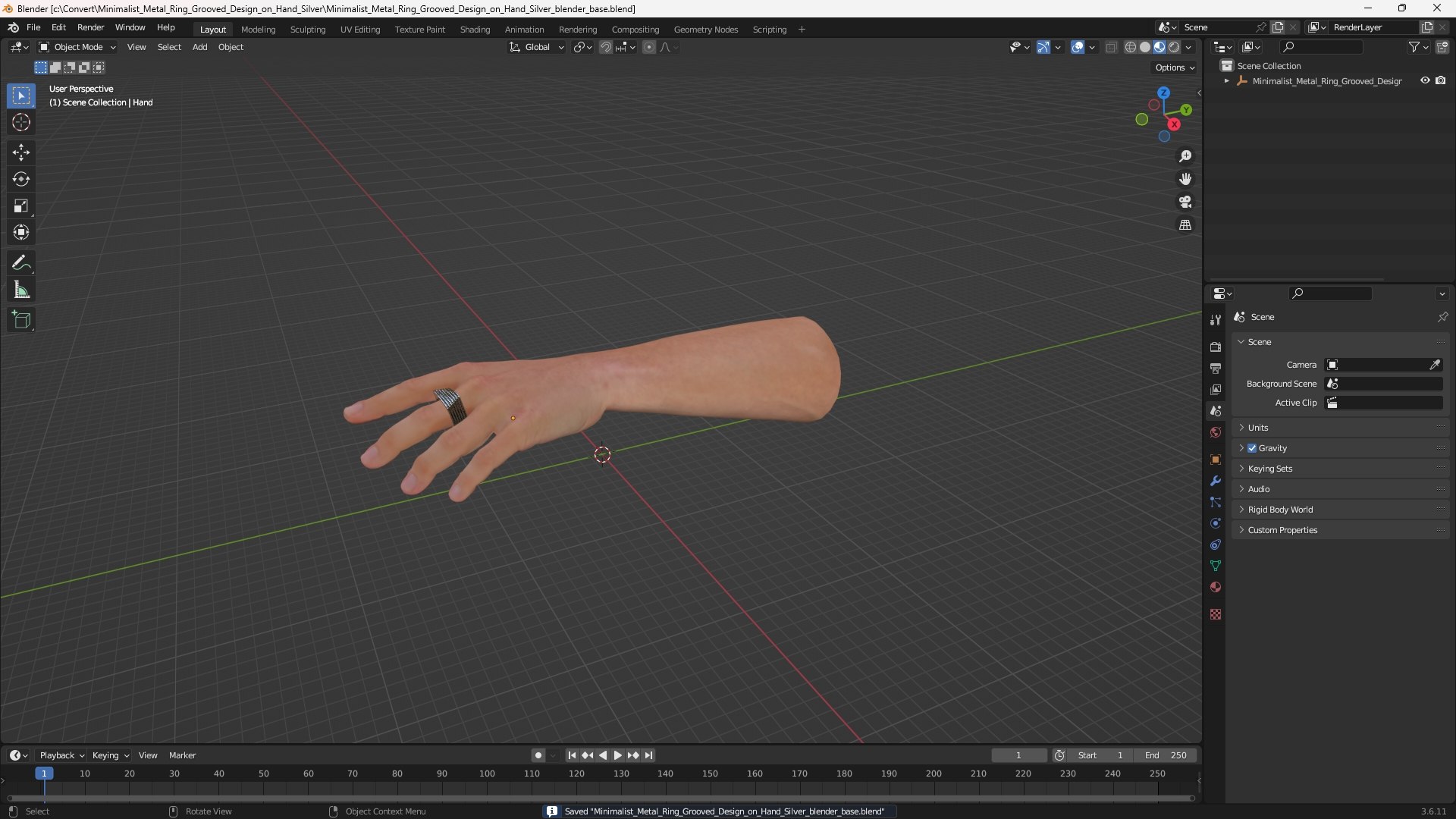Toggle X-Ray display mode
This screenshot has height=819, width=1456.
click(x=1112, y=47)
